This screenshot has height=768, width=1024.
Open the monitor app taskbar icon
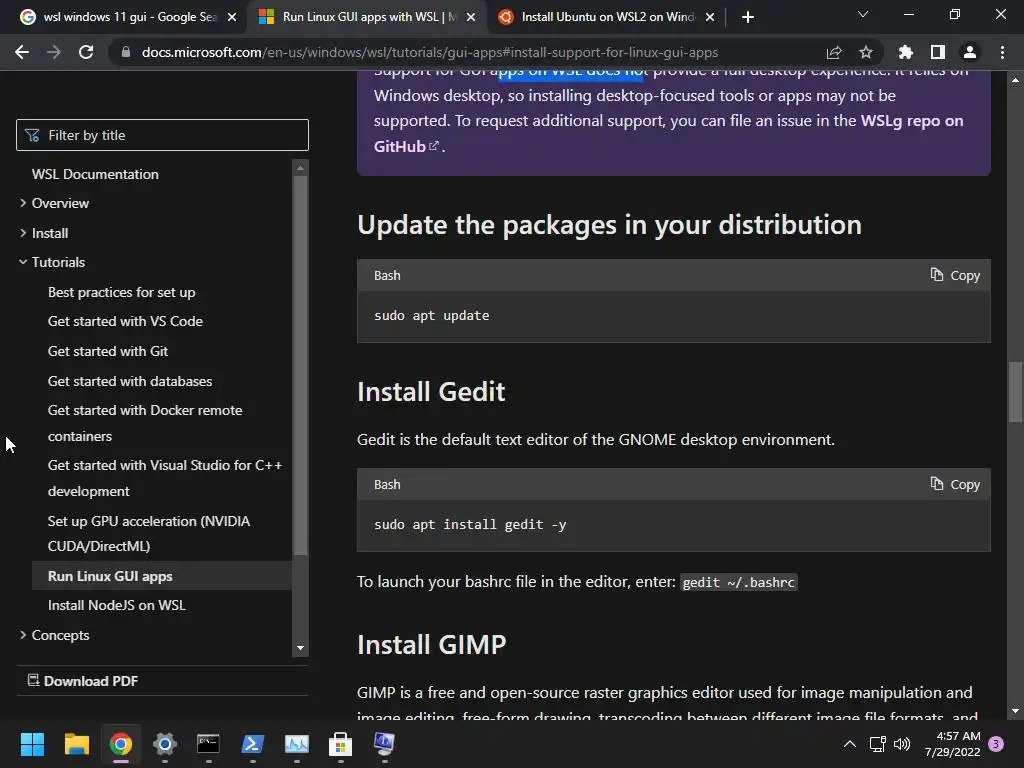384,744
